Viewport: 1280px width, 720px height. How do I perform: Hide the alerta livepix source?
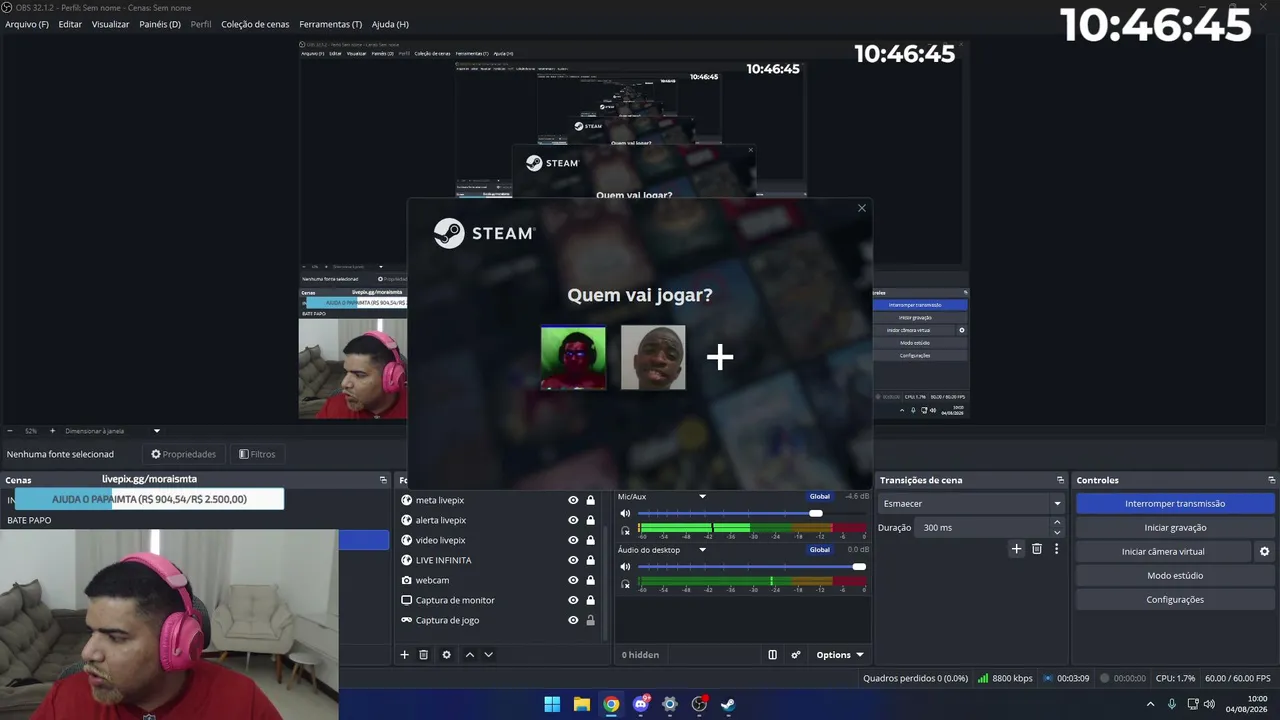(x=573, y=520)
